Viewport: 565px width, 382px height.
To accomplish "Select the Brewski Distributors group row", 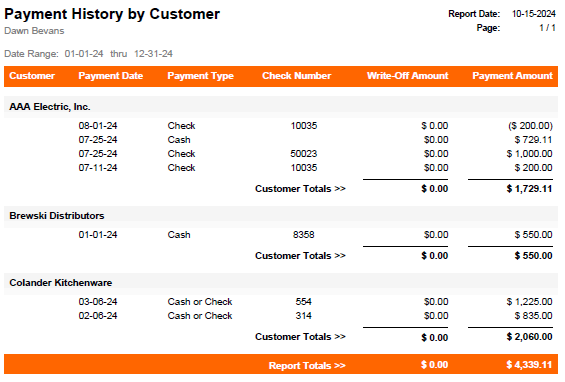I will click(281, 216).
